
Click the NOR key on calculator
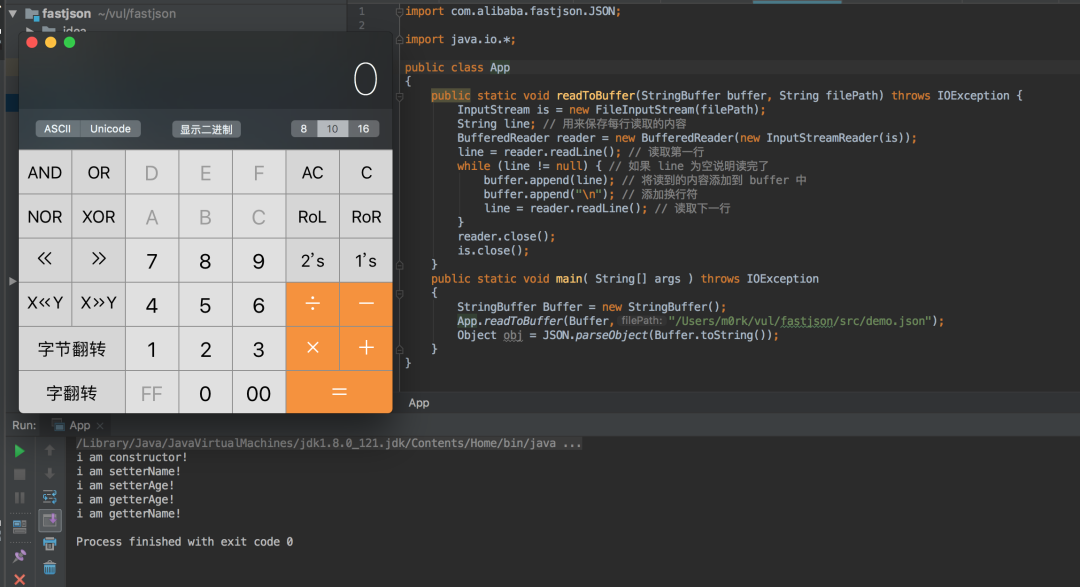click(45, 216)
